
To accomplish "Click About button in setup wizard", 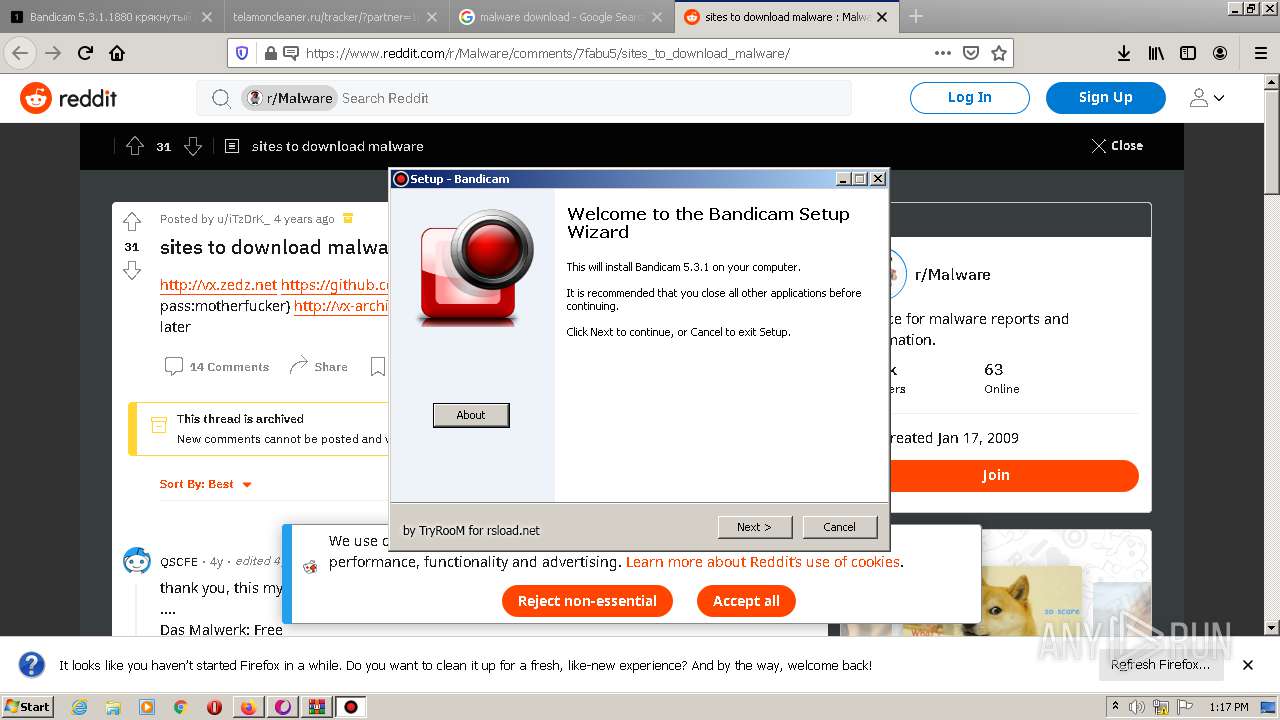I will (471, 415).
